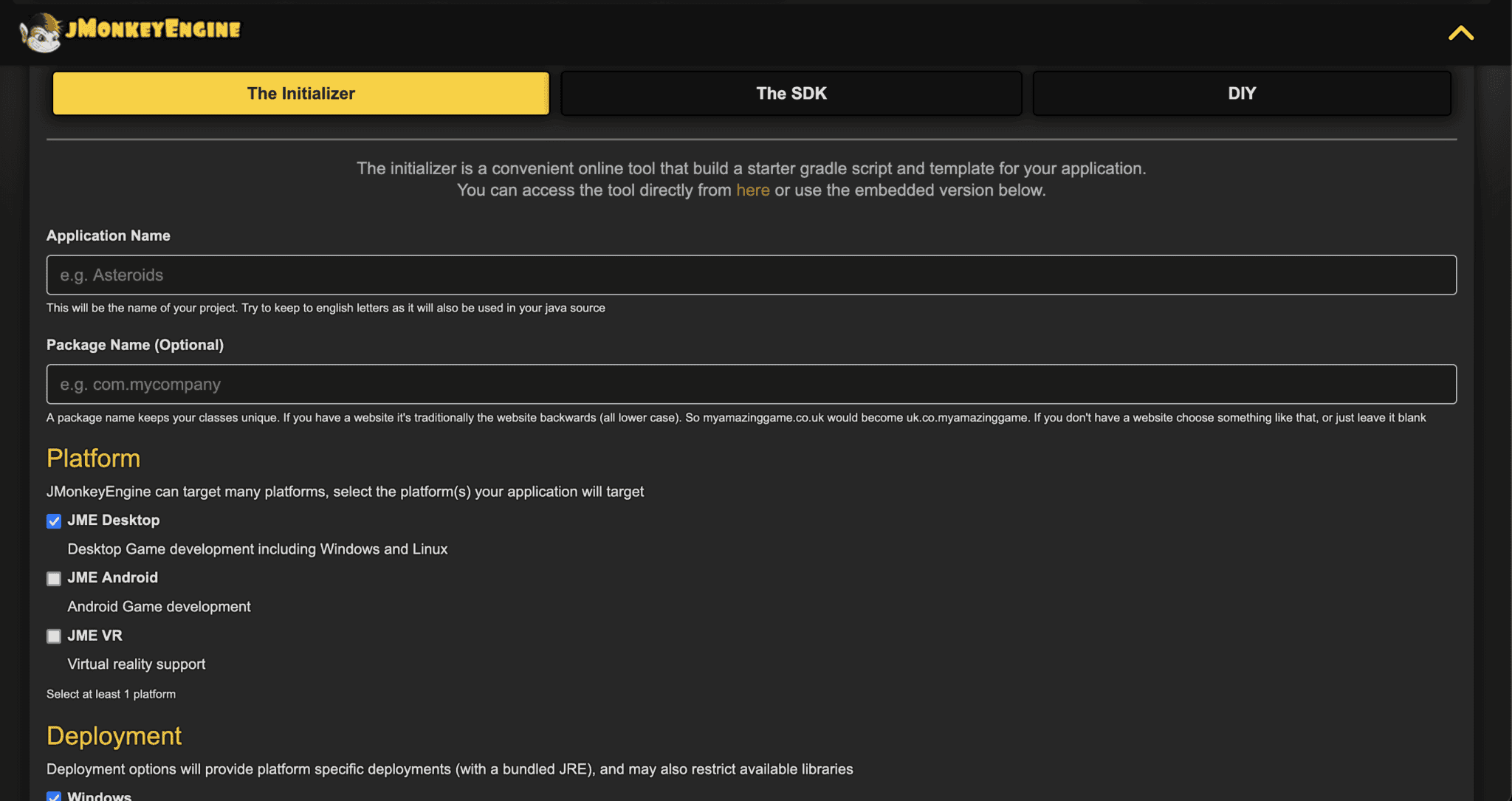Click the JME VR label text
The height and width of the screenshot is (801, 1512).
tap(94, 636)
